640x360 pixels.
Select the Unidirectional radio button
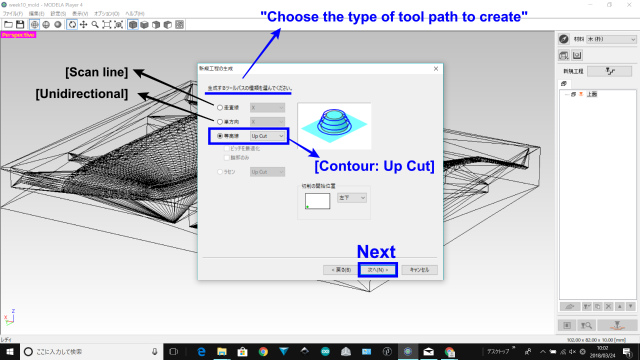coord(220,122)
